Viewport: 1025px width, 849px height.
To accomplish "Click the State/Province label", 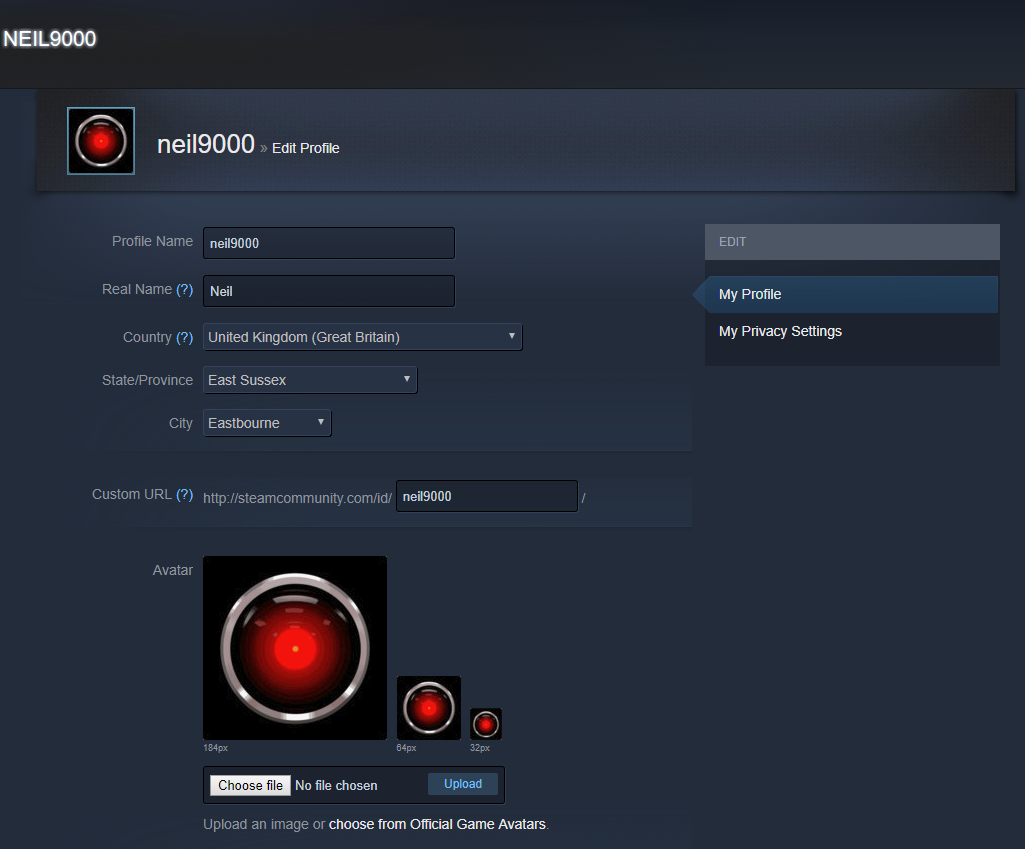I will [x=147, y=380].
